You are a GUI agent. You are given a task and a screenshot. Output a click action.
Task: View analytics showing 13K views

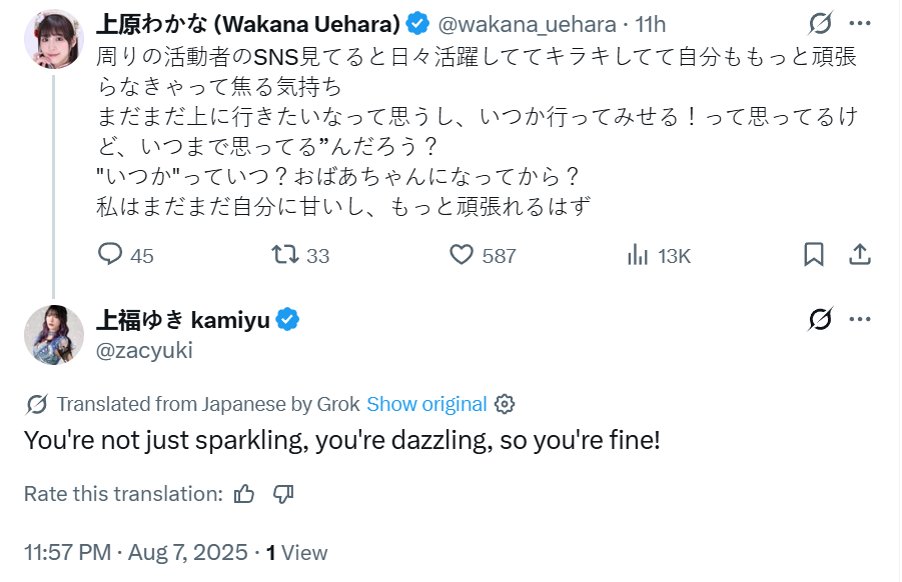pyautogui.click(x=637, y=255)
